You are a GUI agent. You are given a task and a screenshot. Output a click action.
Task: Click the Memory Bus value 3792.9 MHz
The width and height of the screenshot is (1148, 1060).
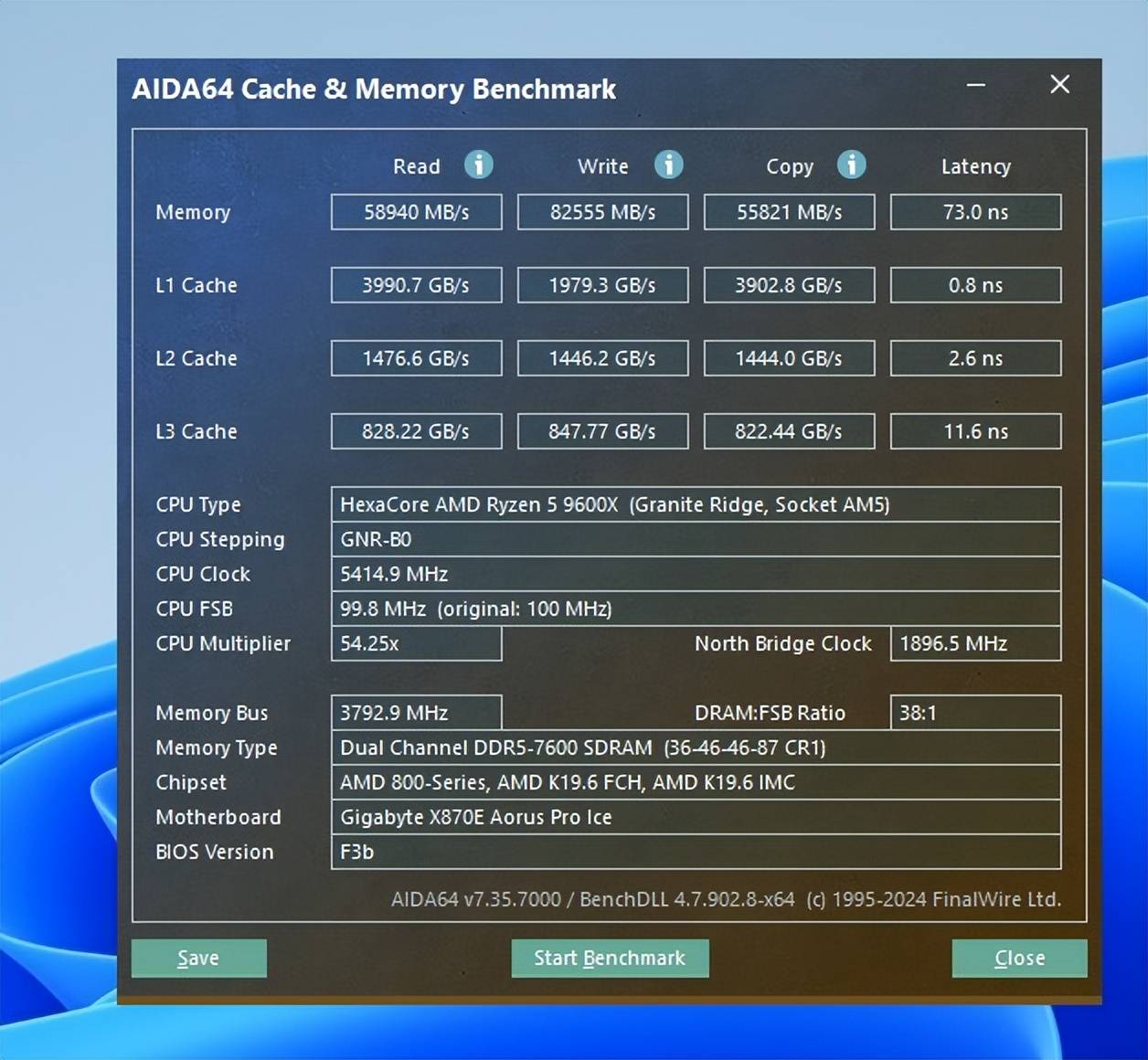click(416, 713)
